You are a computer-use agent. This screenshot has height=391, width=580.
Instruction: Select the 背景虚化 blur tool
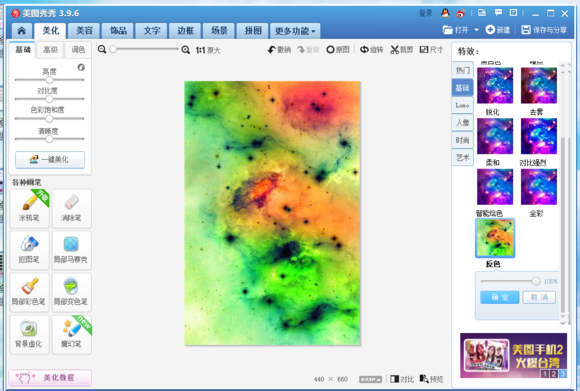pos(29,335)
